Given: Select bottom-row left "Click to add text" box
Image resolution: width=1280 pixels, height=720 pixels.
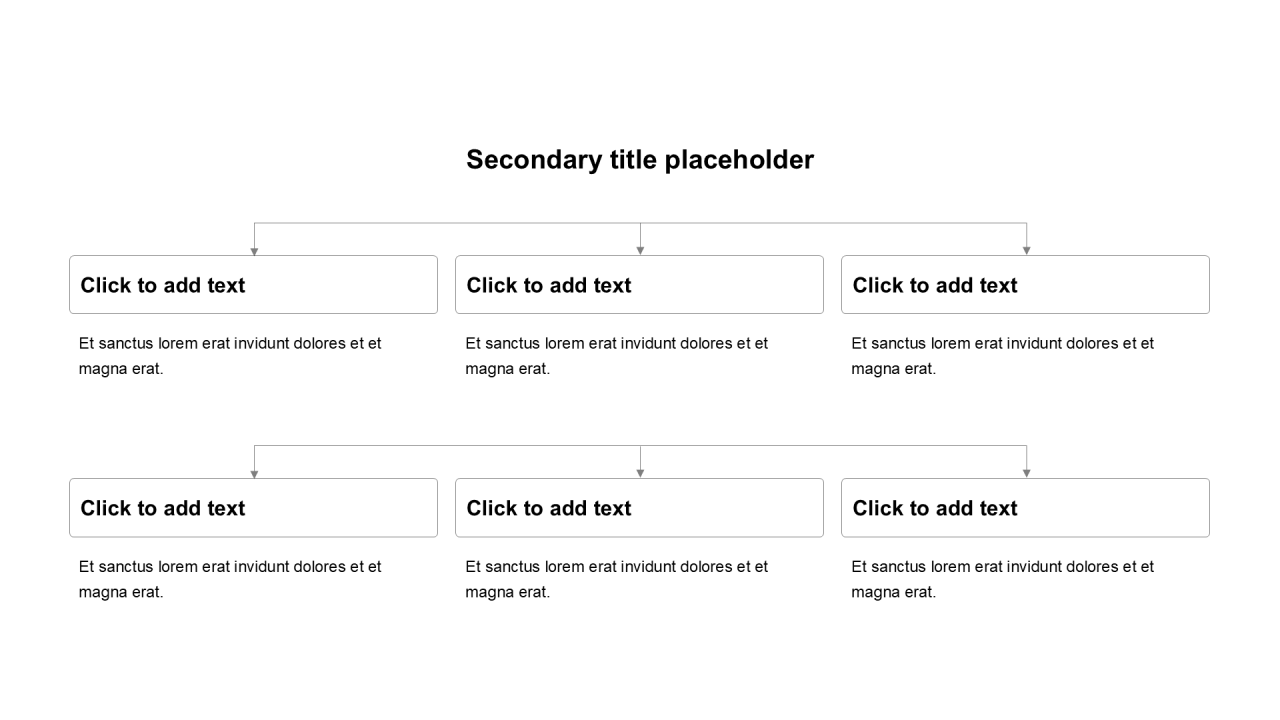Looking at the screenshot, I should [x=253, y=508].
